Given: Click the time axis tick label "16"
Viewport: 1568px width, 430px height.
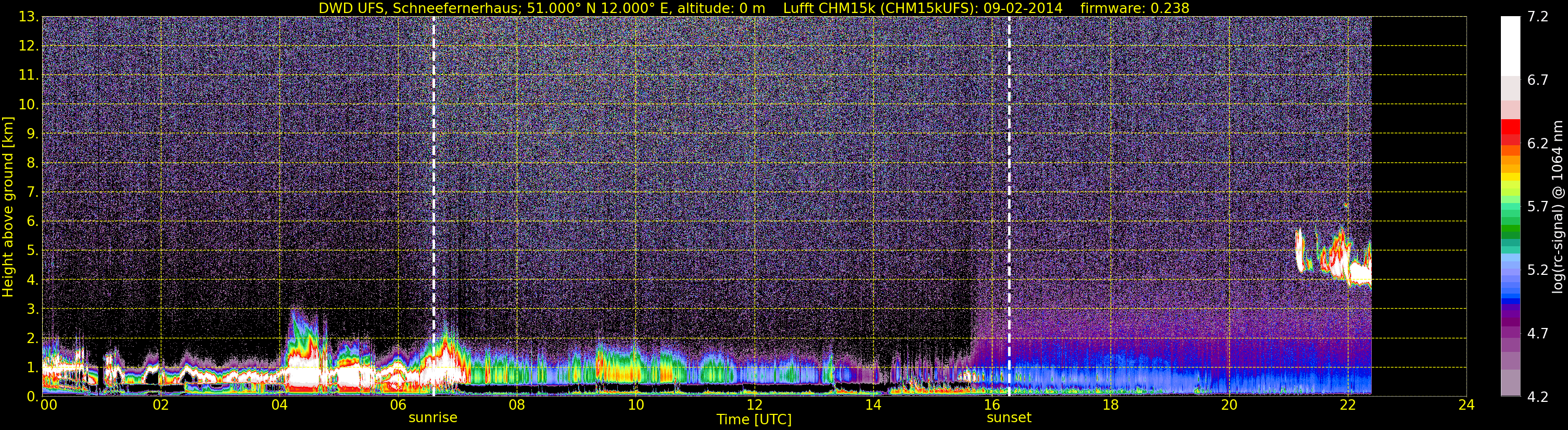Looking at the screenshot, I should 991,406.
